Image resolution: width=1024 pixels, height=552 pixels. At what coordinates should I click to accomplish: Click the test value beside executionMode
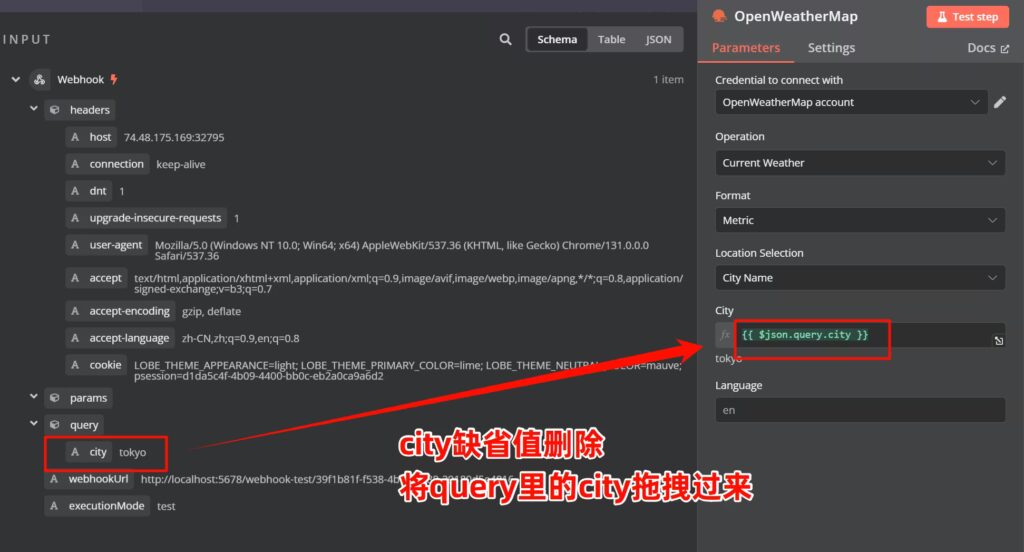(x=166, y=506)
